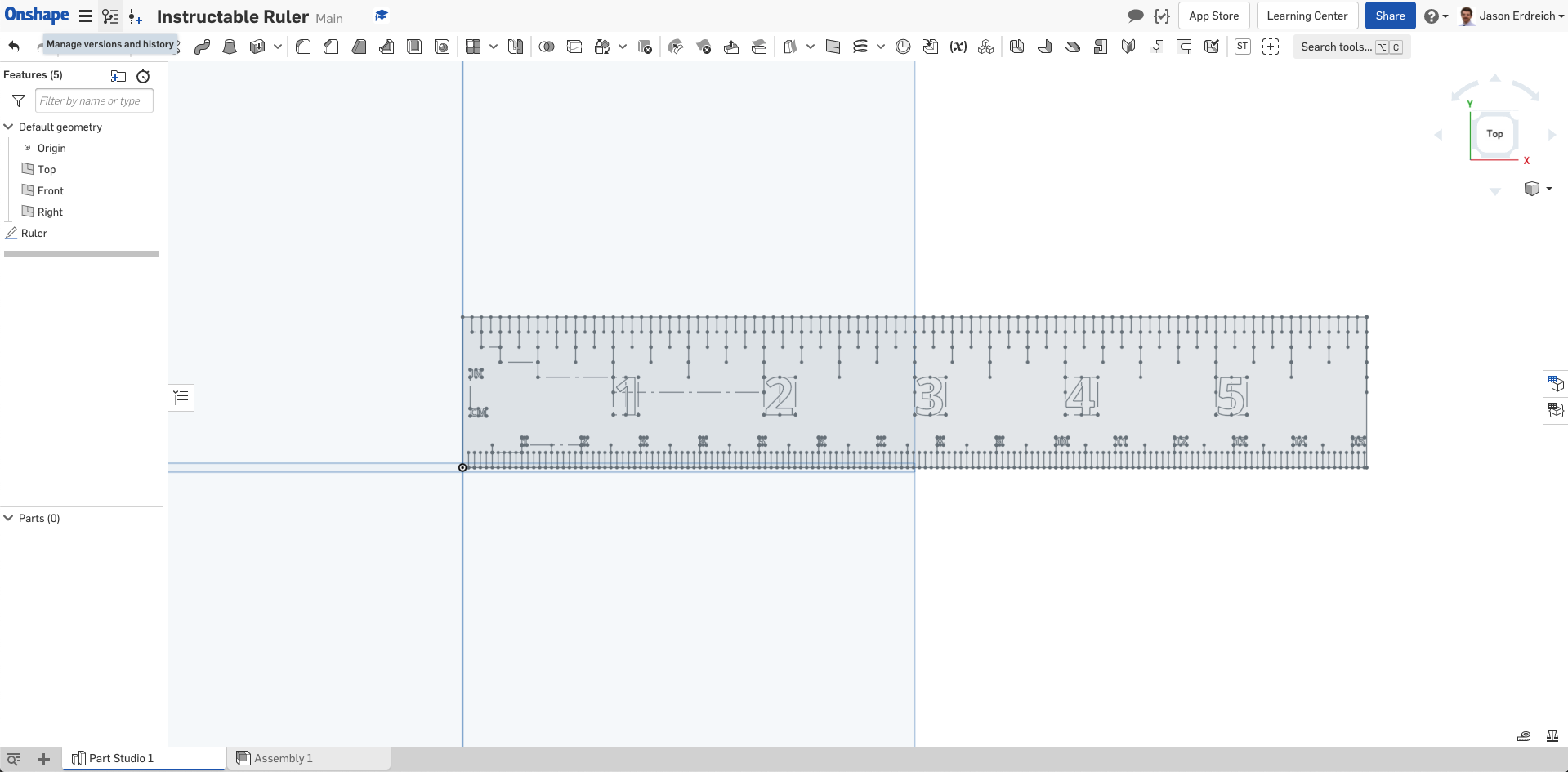
Task: Open the Hole tool
Action: point(442,47)
